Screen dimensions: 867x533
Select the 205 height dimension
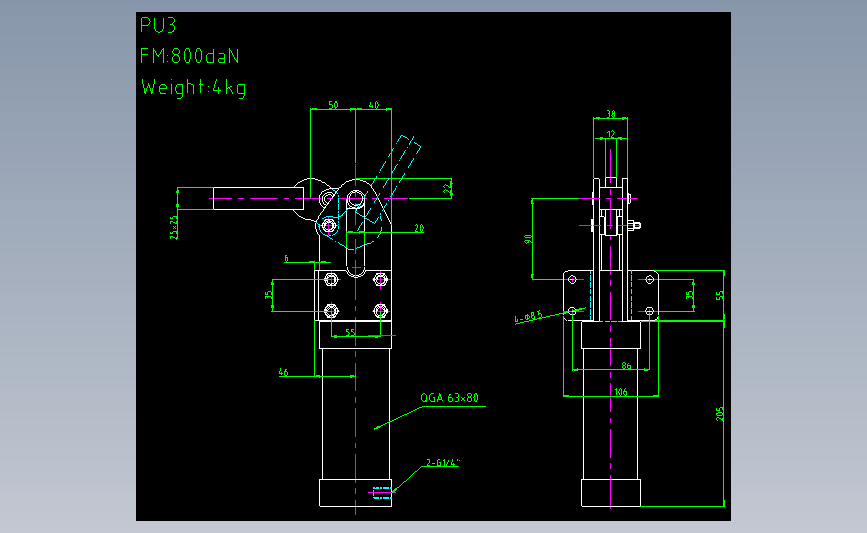click(x=719, y=414)
